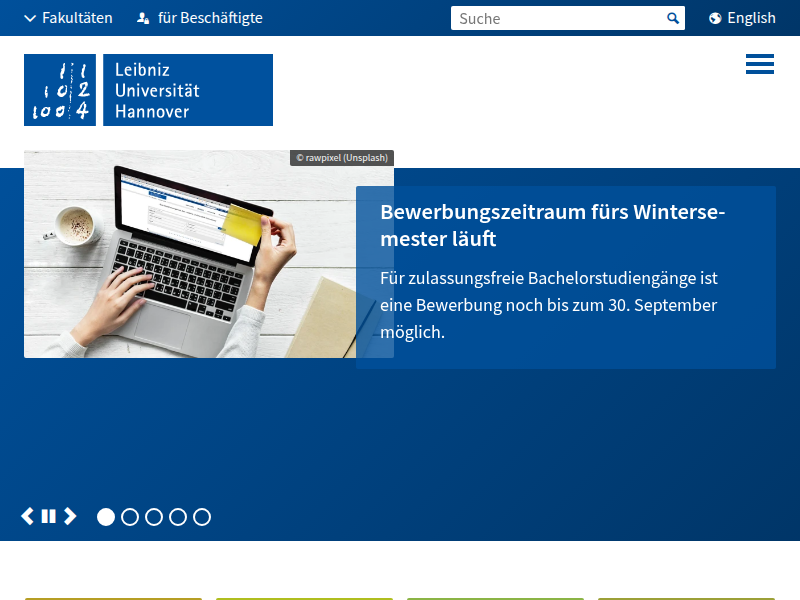Click the globe icon beside English
Image resolution: width=800 pixels, height=600 pixels.
tap(715, 18)
